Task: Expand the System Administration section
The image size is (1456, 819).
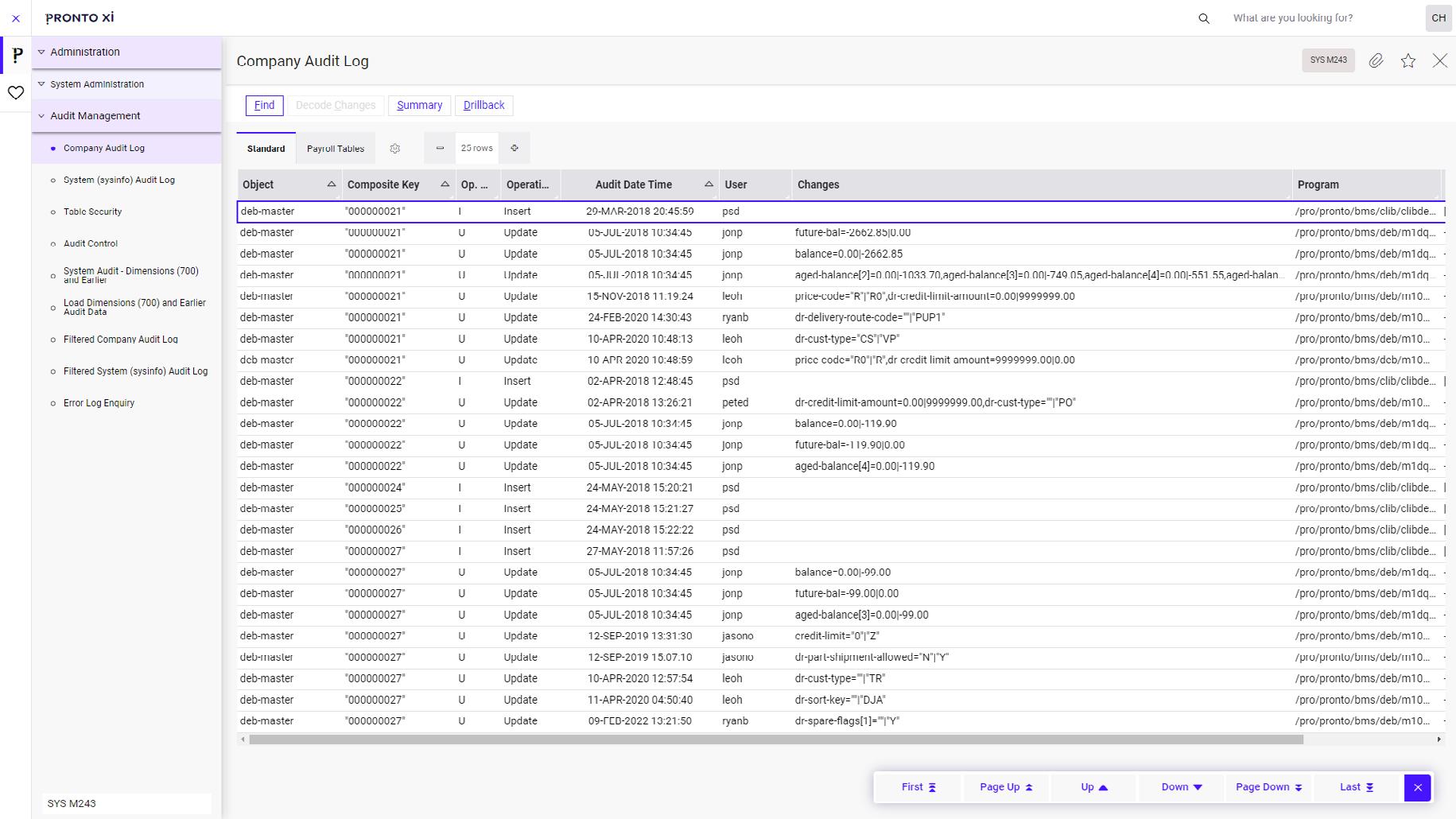Action: pyautogui.click(x=41, y=83)
